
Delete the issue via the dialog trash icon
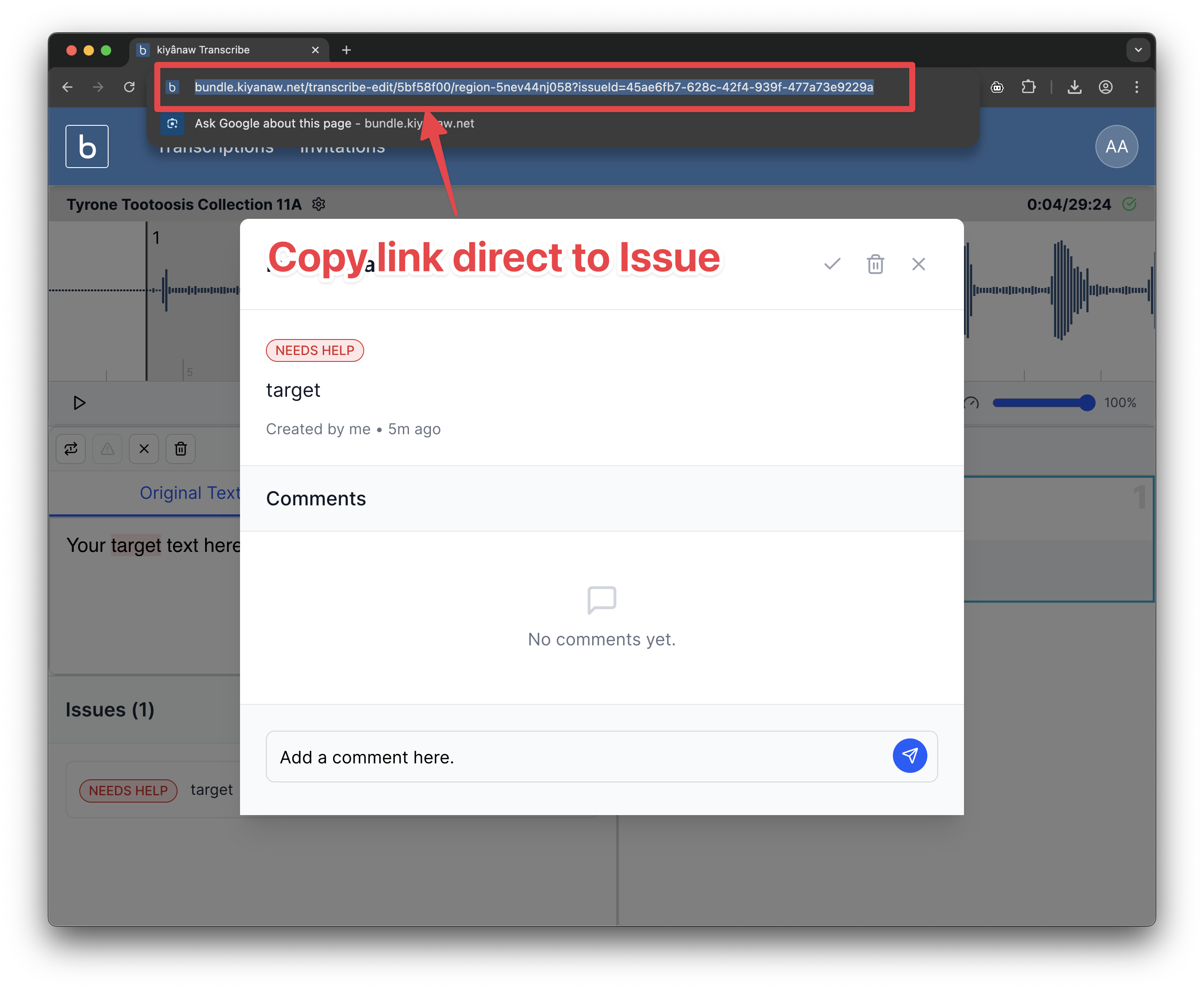[875, 264]
